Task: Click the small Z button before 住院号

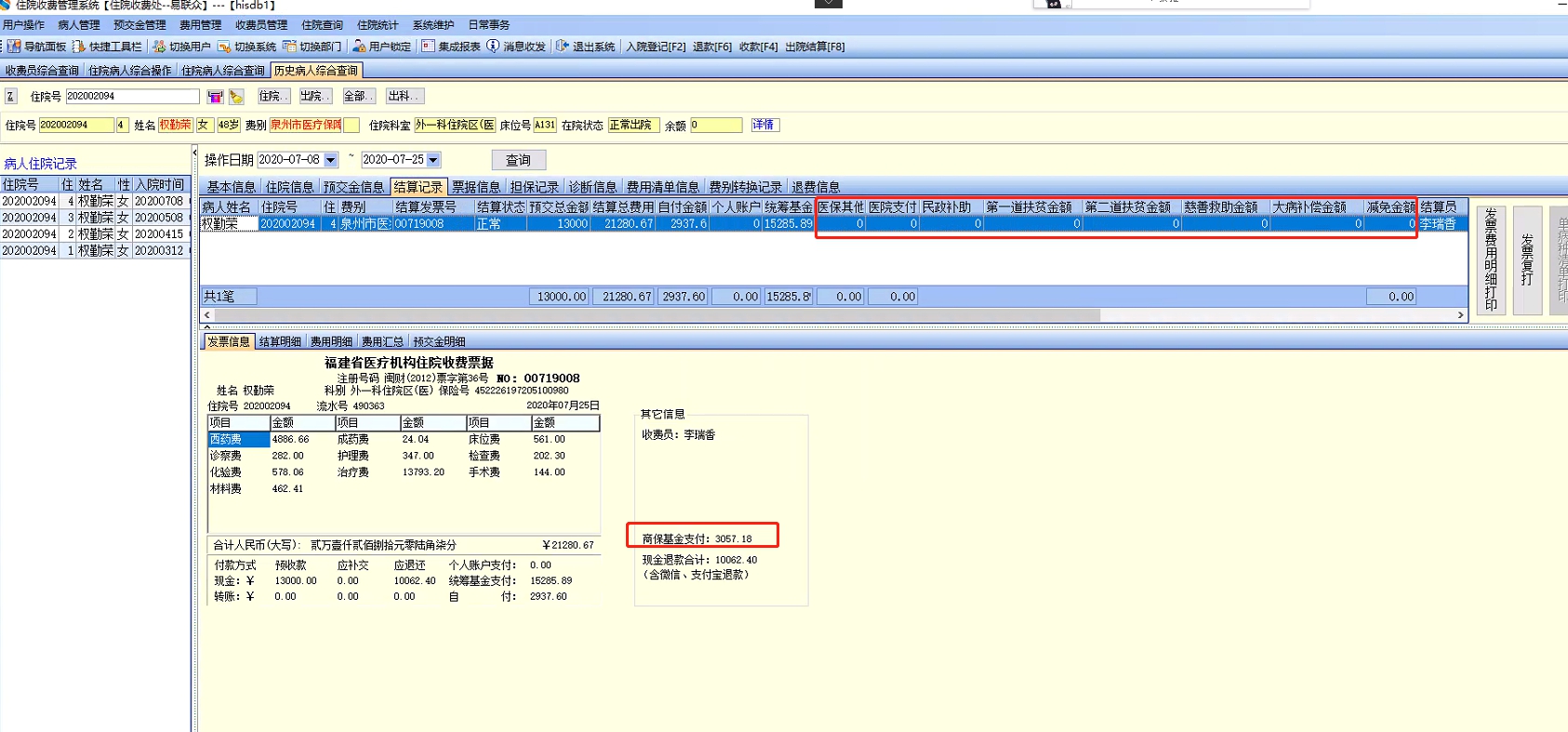Action: [10, 97]
